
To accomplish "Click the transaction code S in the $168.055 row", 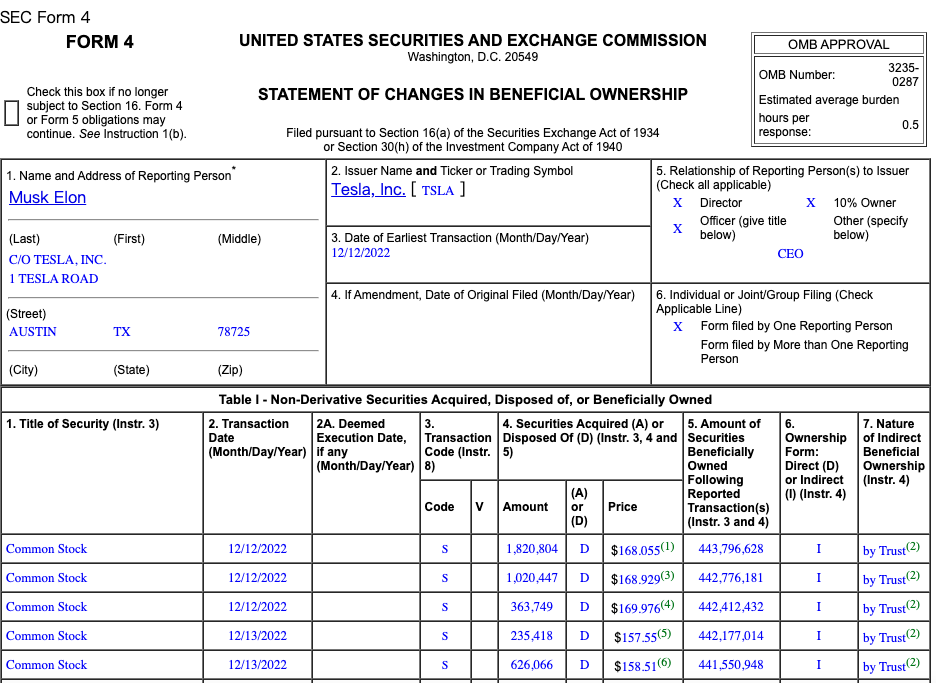I will (x=445, y=549).
